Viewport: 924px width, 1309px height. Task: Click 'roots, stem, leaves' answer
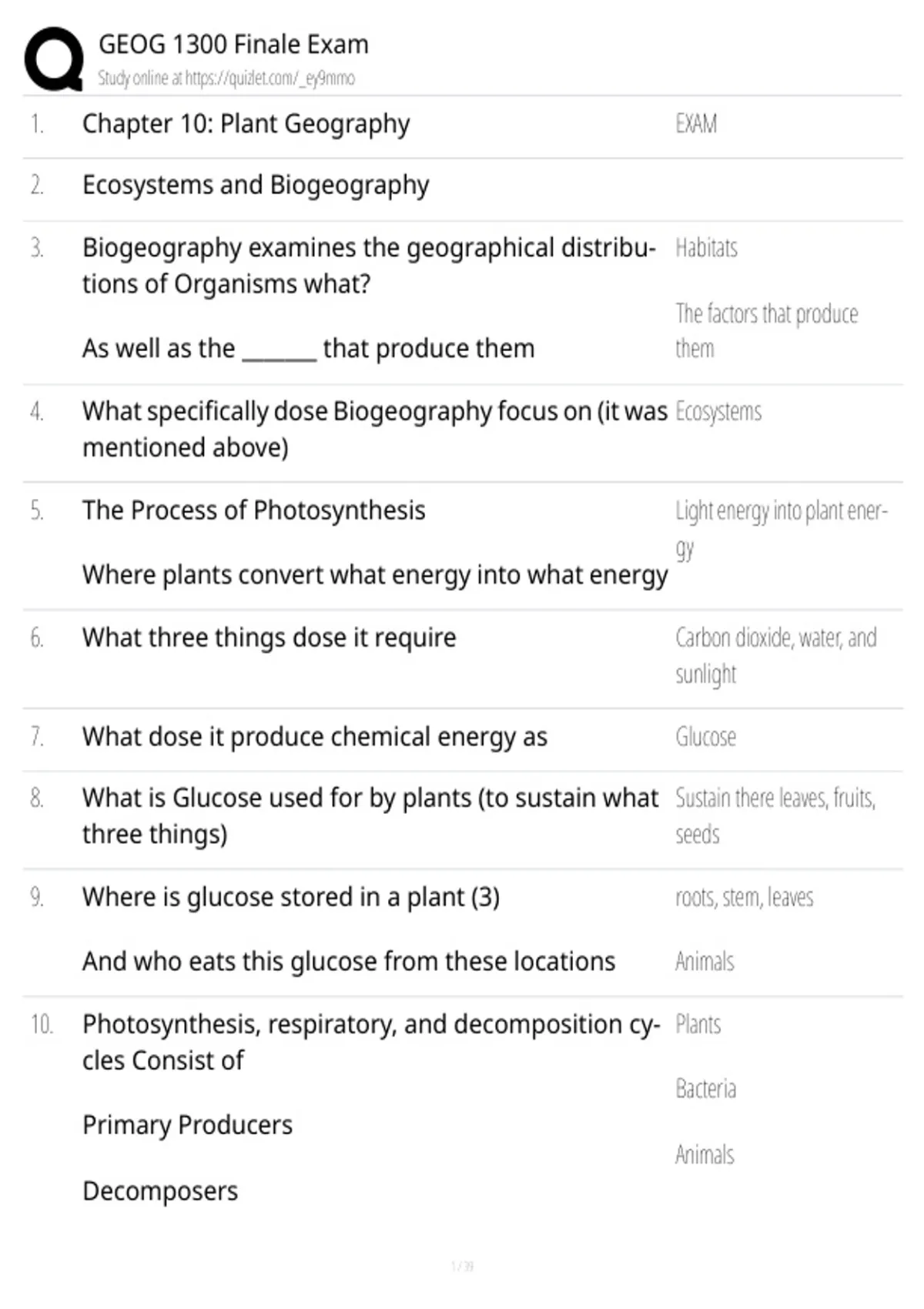[744, 897]
